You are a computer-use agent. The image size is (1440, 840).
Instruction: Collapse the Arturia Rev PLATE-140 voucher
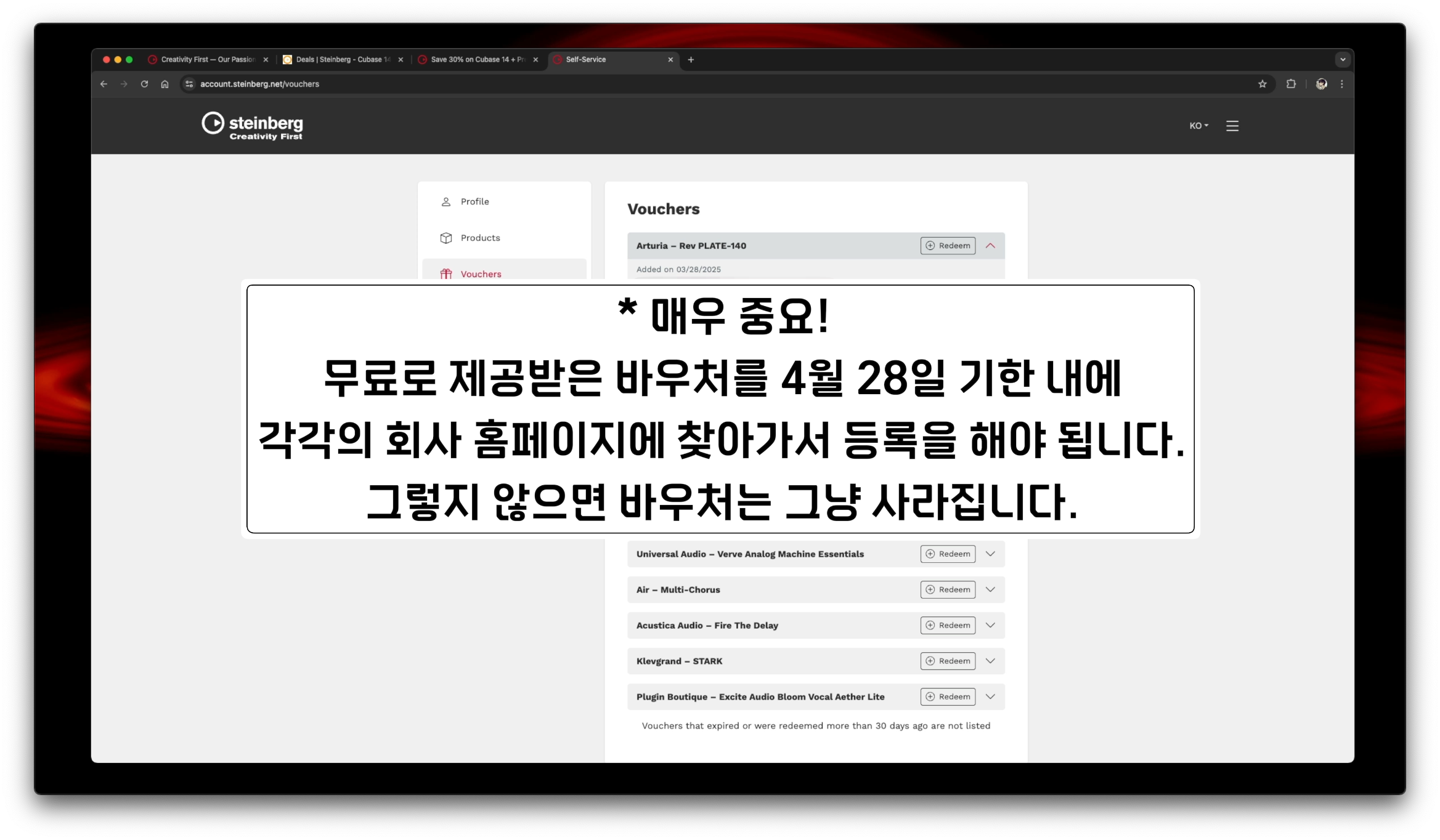[990, 246]
